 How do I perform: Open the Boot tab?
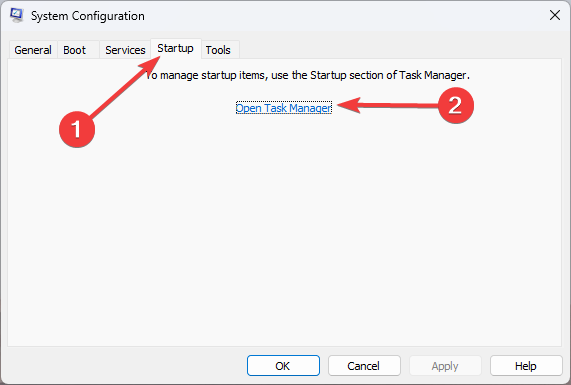[74, 50]
